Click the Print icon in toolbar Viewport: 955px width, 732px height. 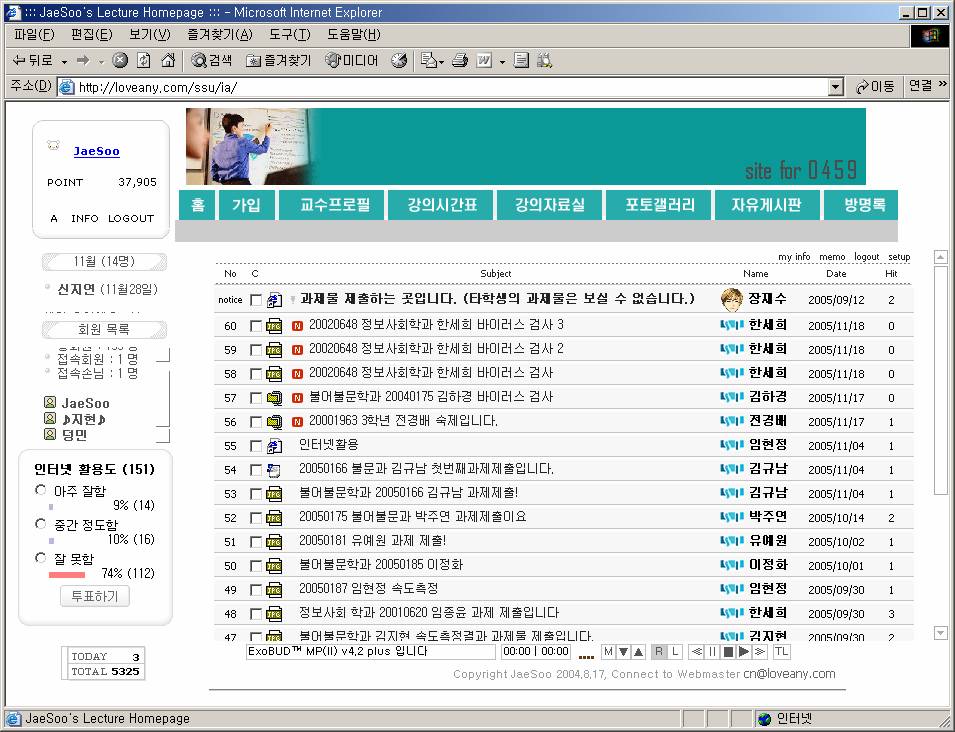[460, 61]
